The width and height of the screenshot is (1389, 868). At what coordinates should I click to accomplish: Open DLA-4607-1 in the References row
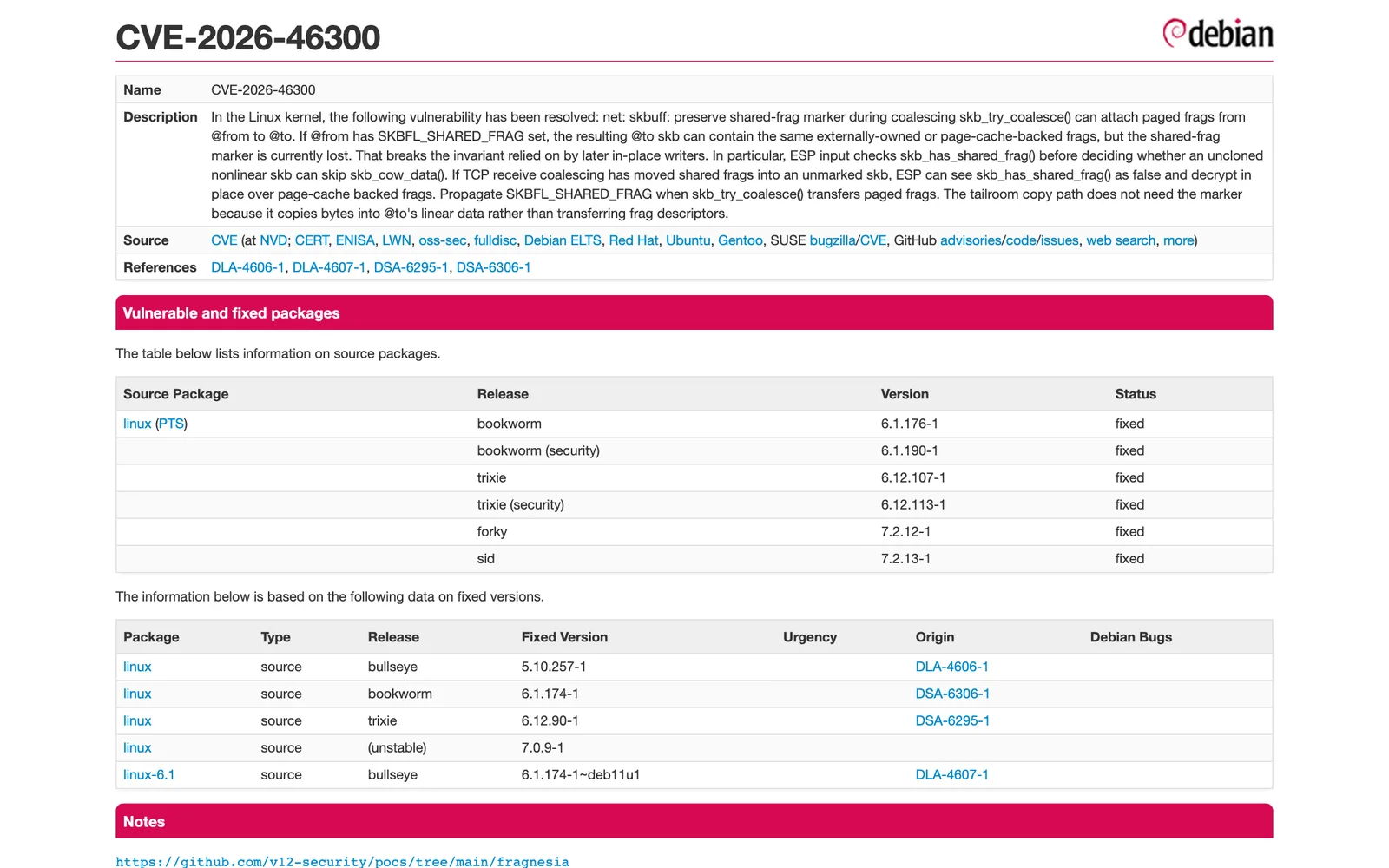pos(329,267)
